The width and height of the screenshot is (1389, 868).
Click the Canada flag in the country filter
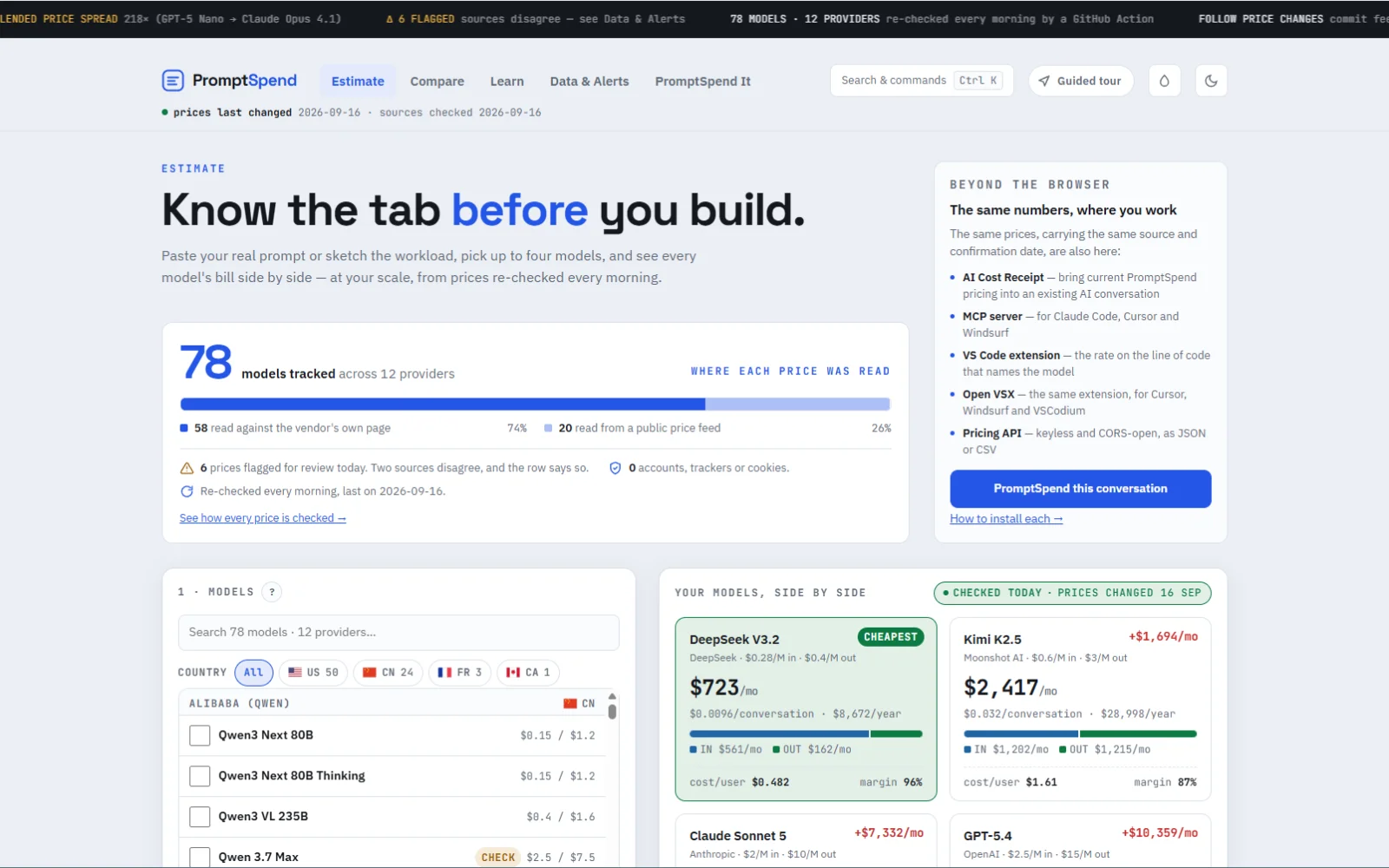513,673
